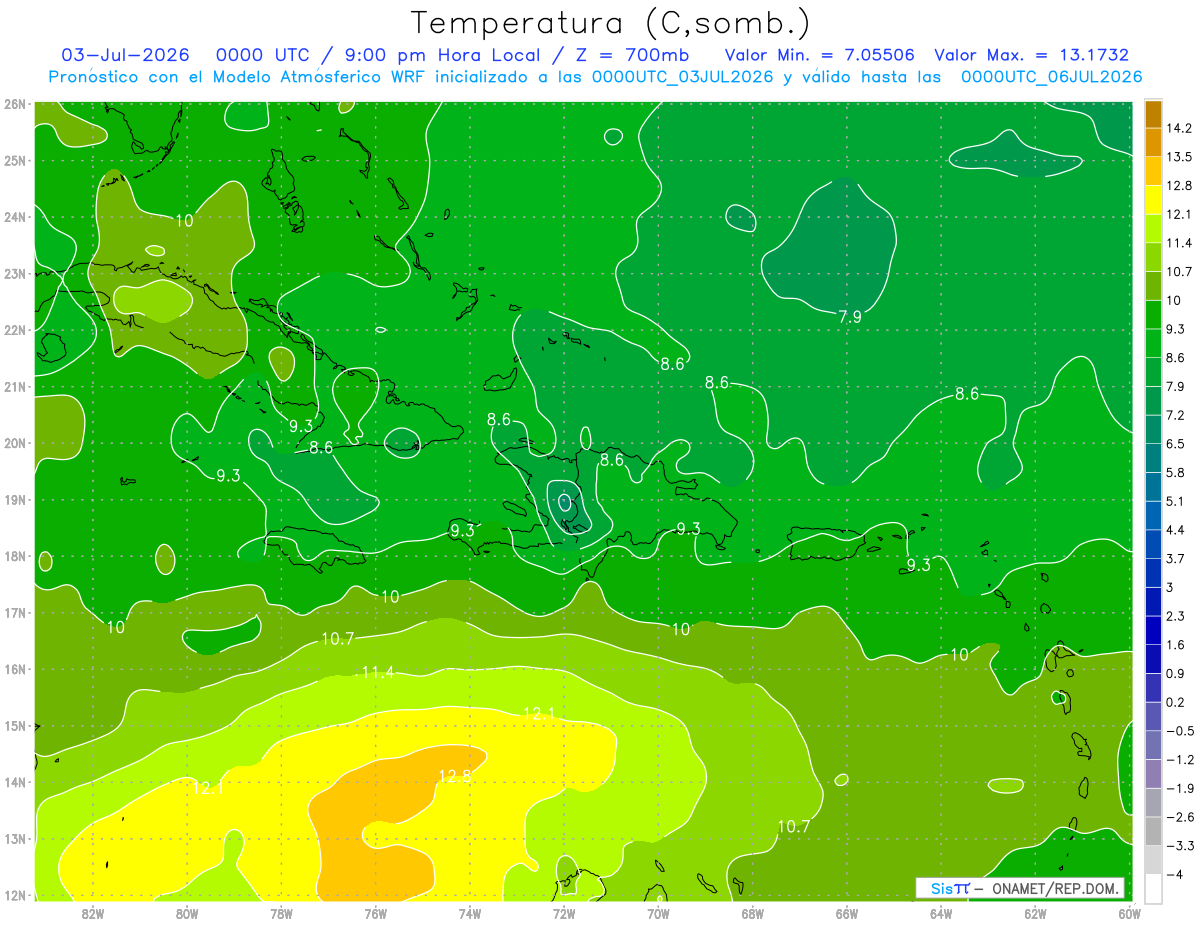Click the '66W' longitude label
The height and width of the screenshot is (927, 1200).
point(846,913)
